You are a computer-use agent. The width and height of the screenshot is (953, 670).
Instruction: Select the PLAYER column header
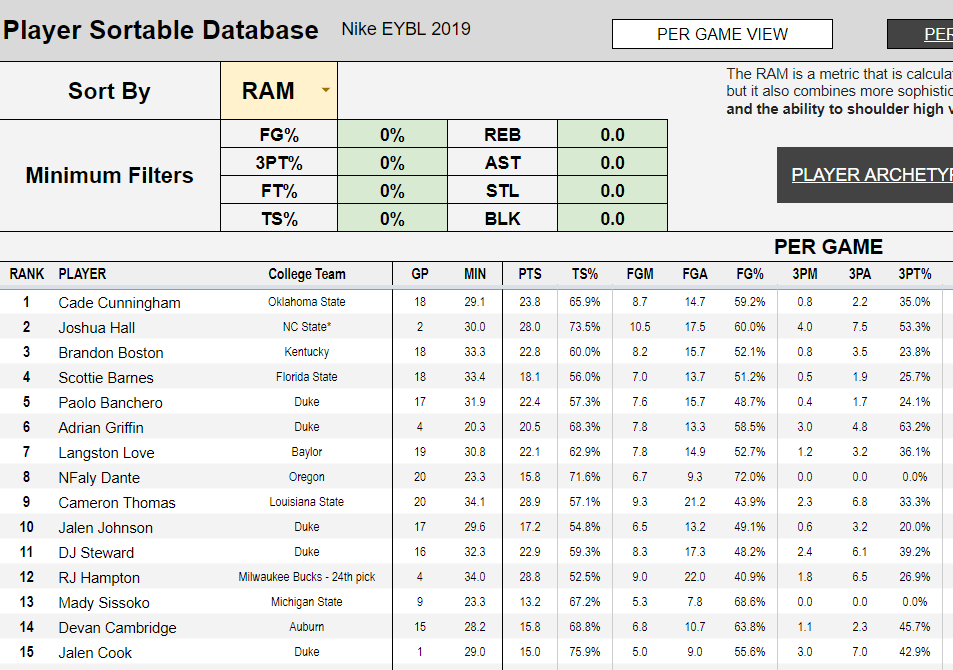[x=82, y=274]
